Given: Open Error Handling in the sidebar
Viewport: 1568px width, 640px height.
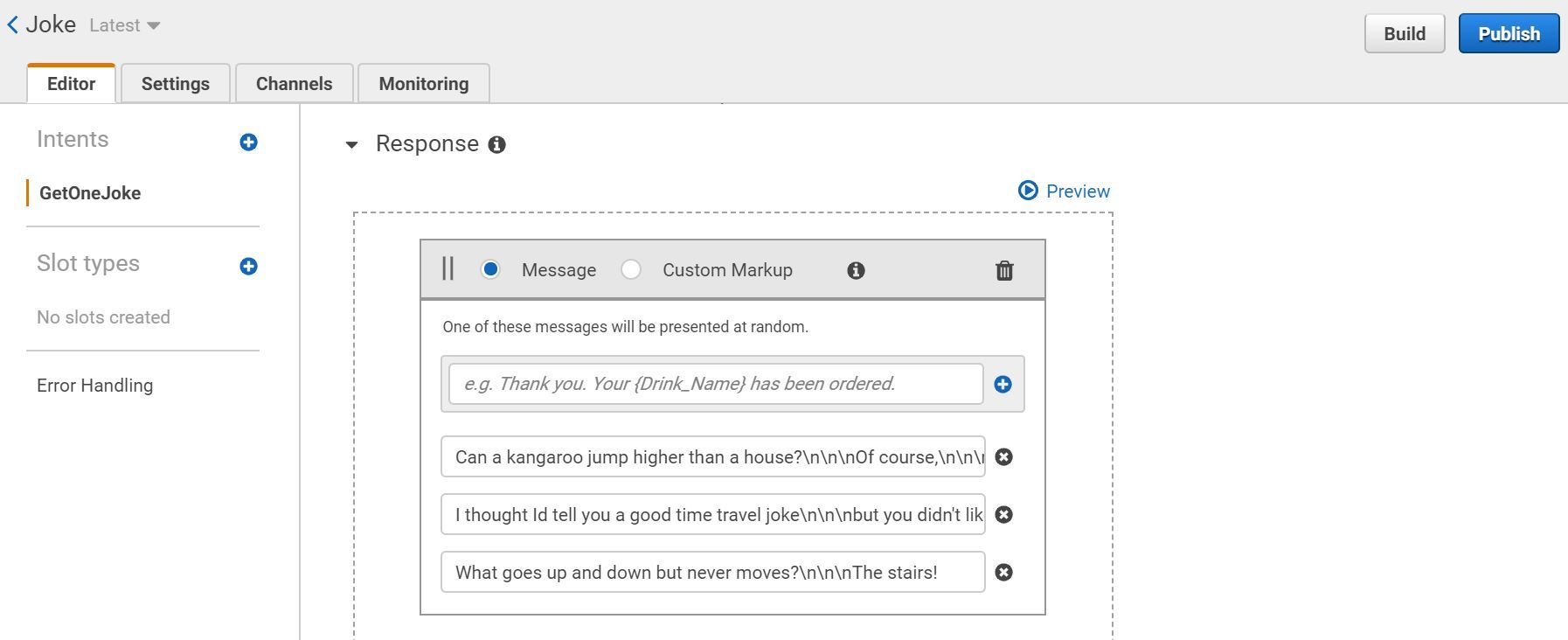Looking at the screenshot, I should [94, 386].
